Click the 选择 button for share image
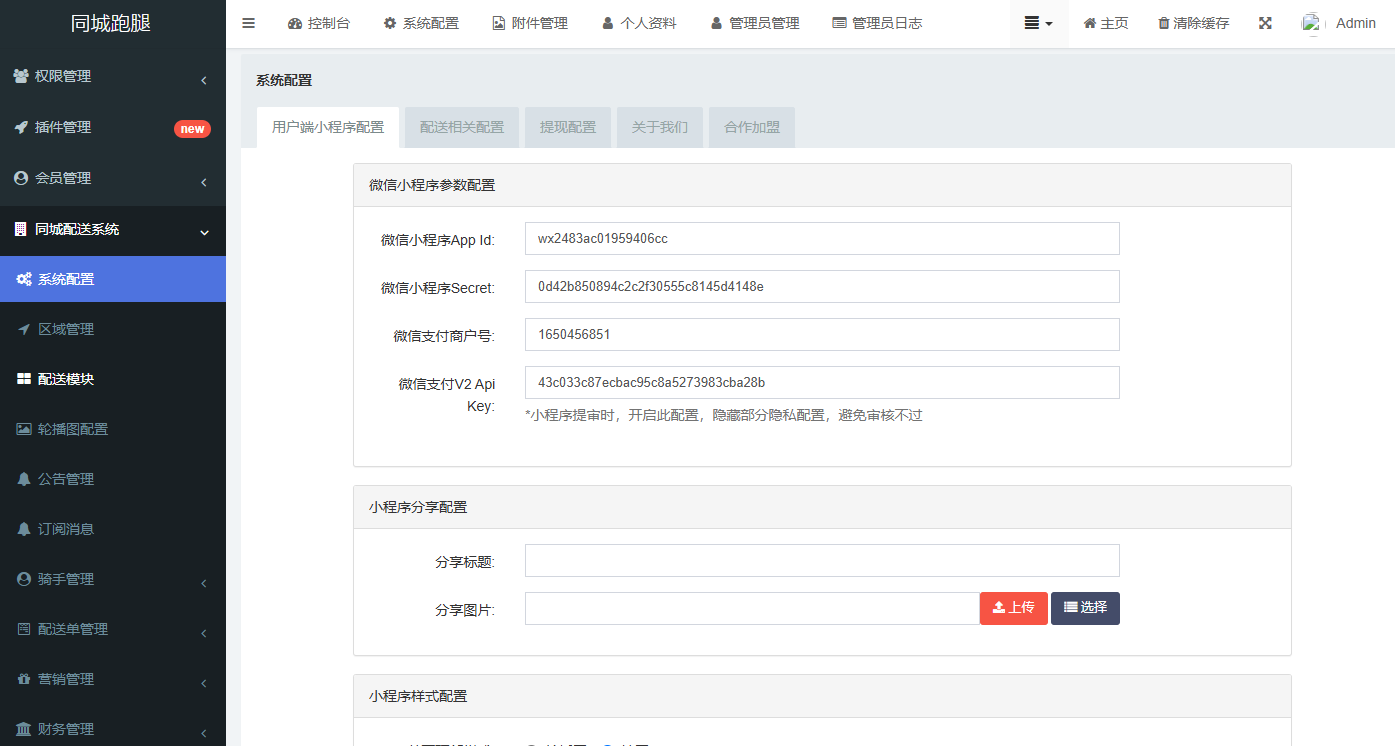Image resolution: width=1395 pixels, height=746 pixels. click(x=1085, y=608)
